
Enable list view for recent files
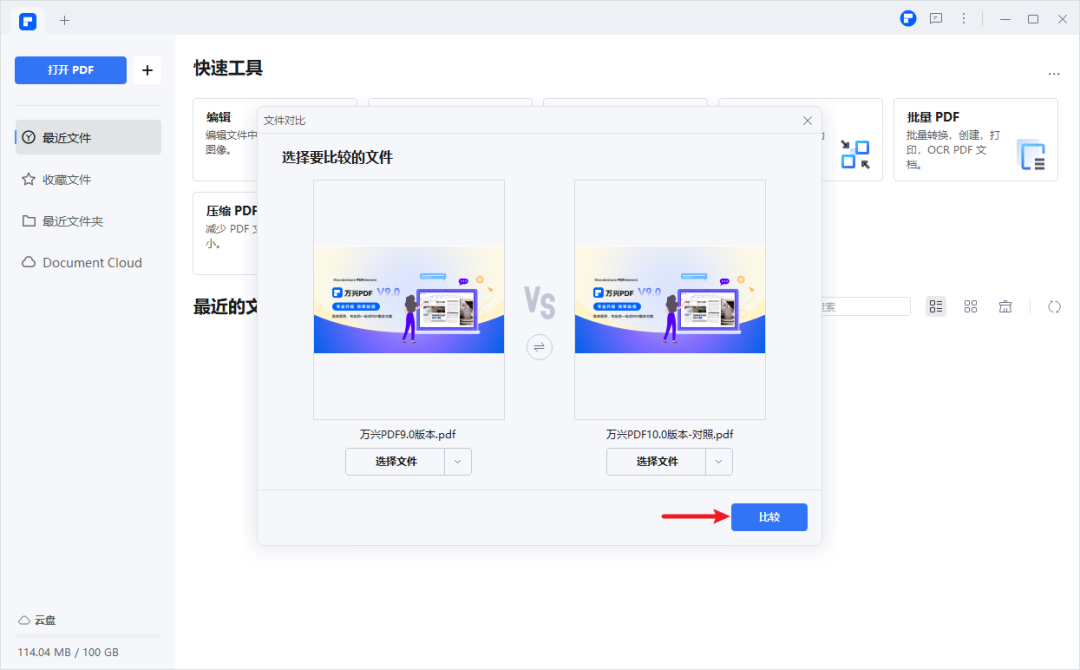[936, 306]
